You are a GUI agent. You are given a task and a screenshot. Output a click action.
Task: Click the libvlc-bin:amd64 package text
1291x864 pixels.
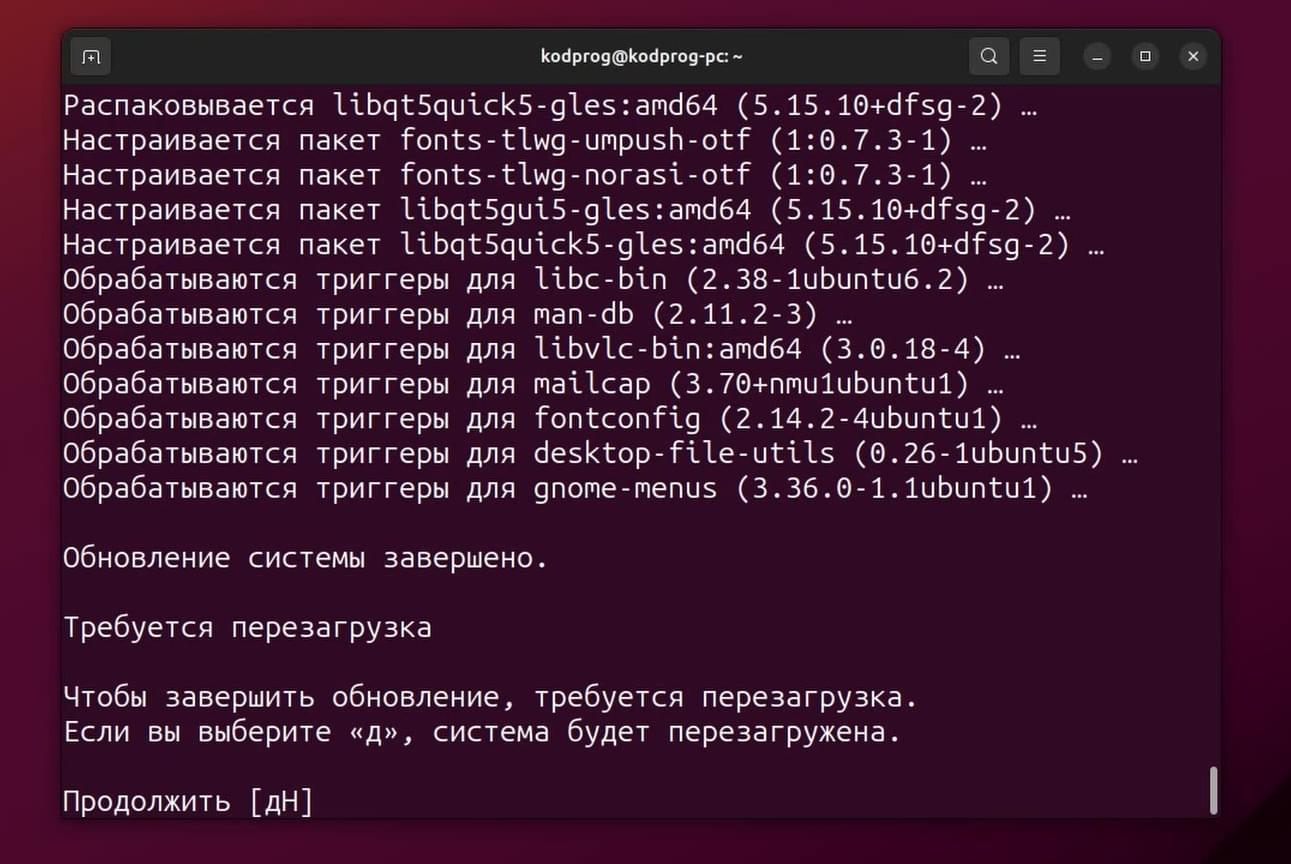pyautogui.click(x=668, y=349)
